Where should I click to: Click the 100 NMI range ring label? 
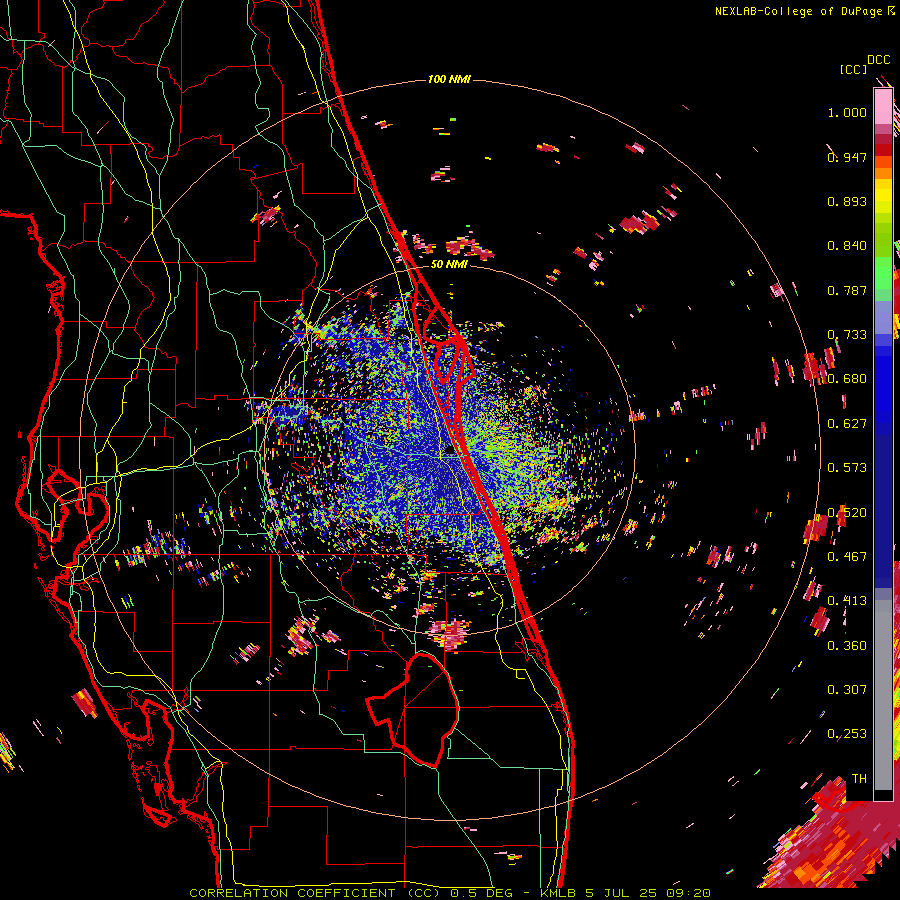[449, 79]
